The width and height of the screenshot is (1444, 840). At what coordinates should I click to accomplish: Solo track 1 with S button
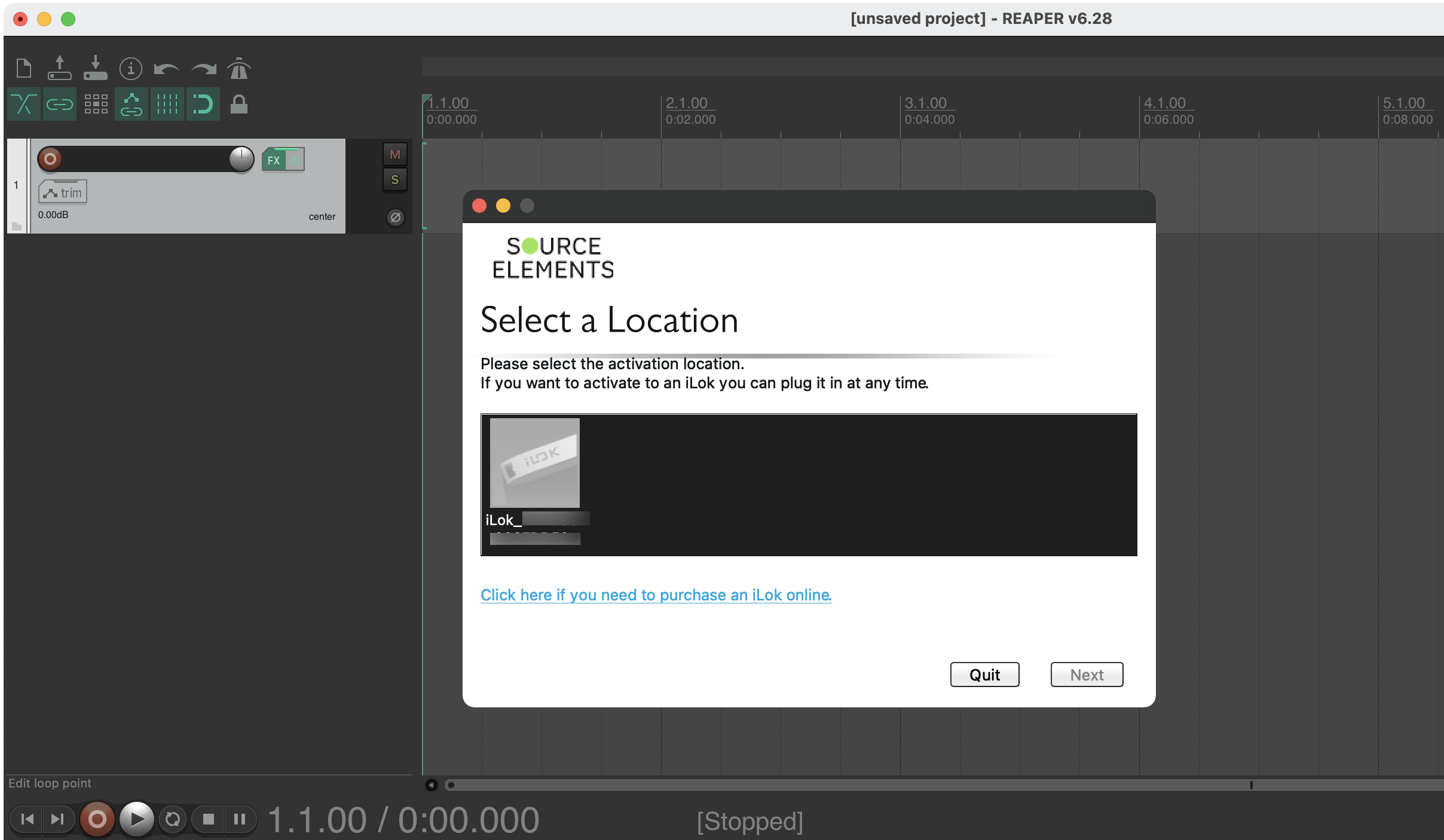pos(394,180)
